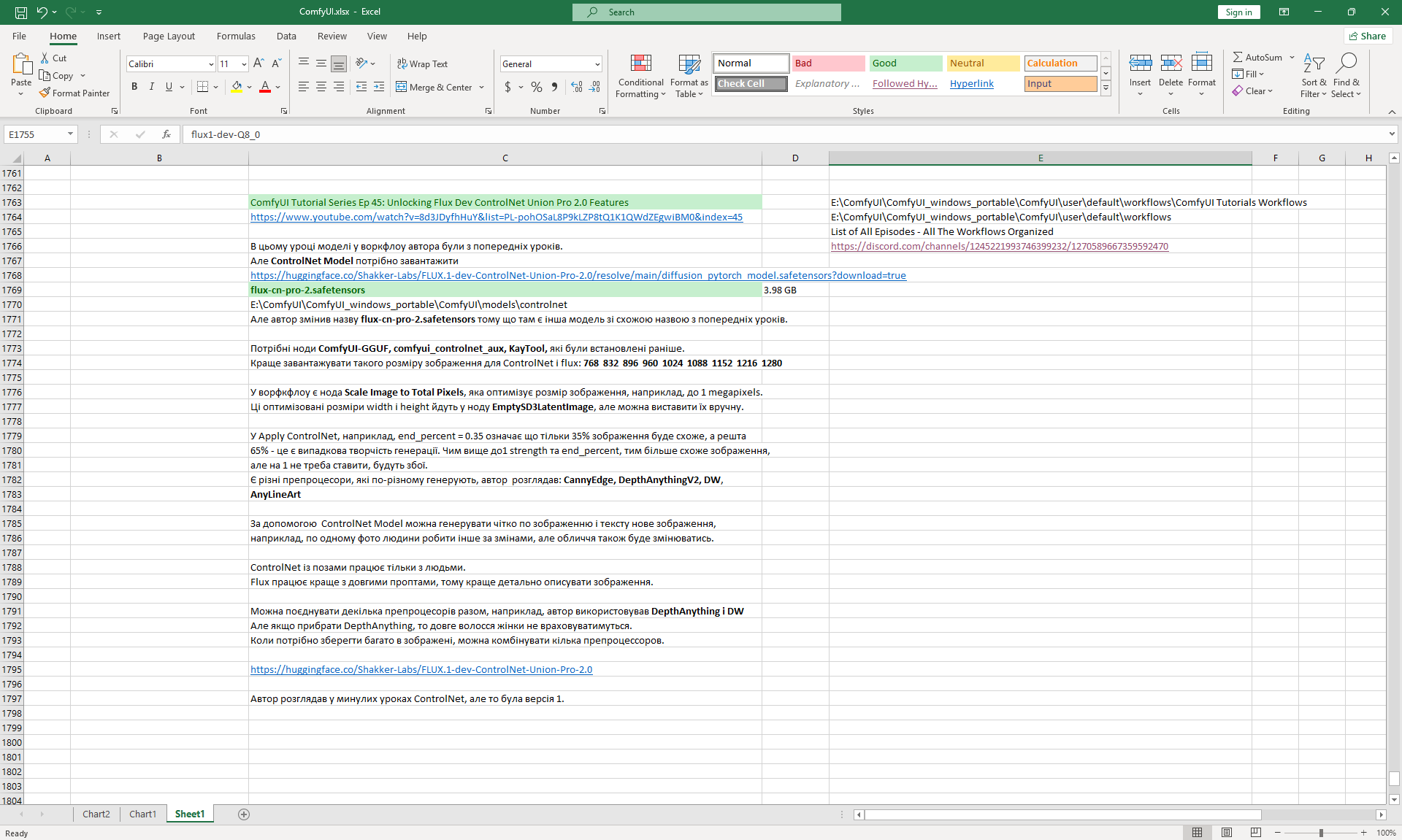Open the Formulas ribbon tab
This screenshot has width=1402, height=840.
point(235,36)
